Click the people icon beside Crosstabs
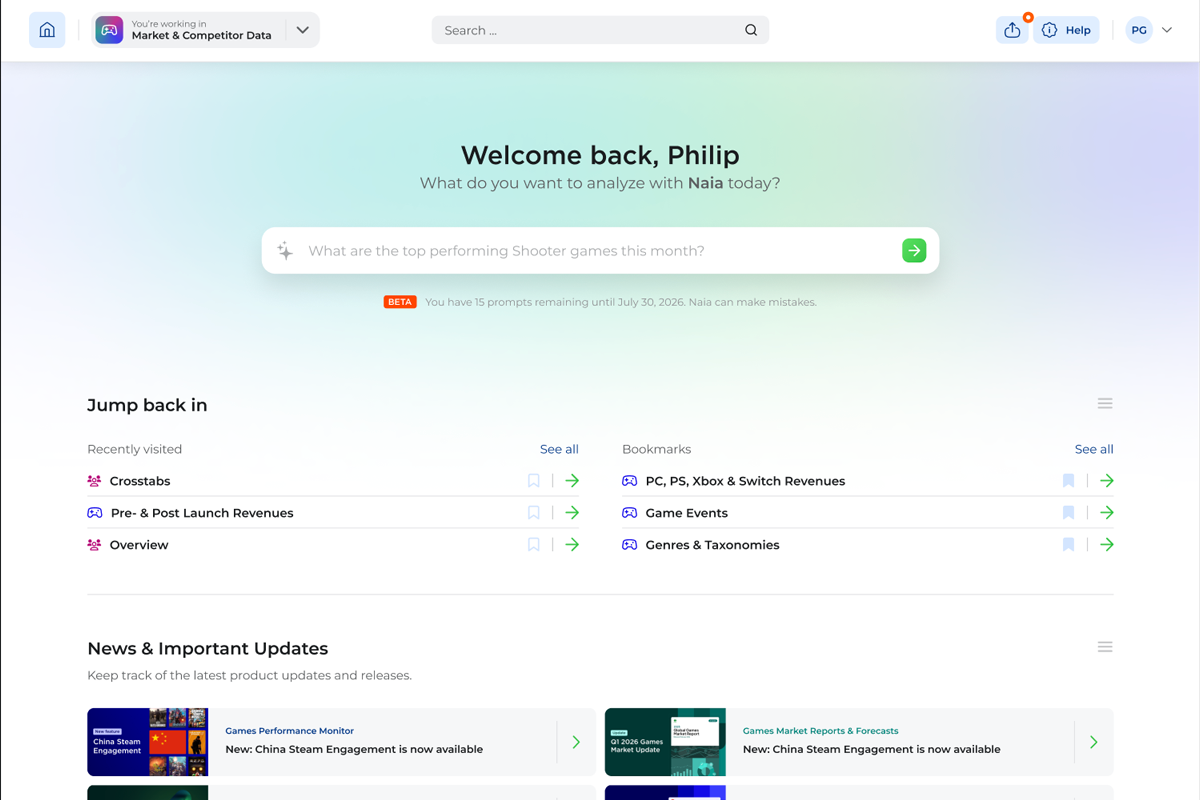The height and width of the screenshot is (800, 1200). [x=94, y=481]
